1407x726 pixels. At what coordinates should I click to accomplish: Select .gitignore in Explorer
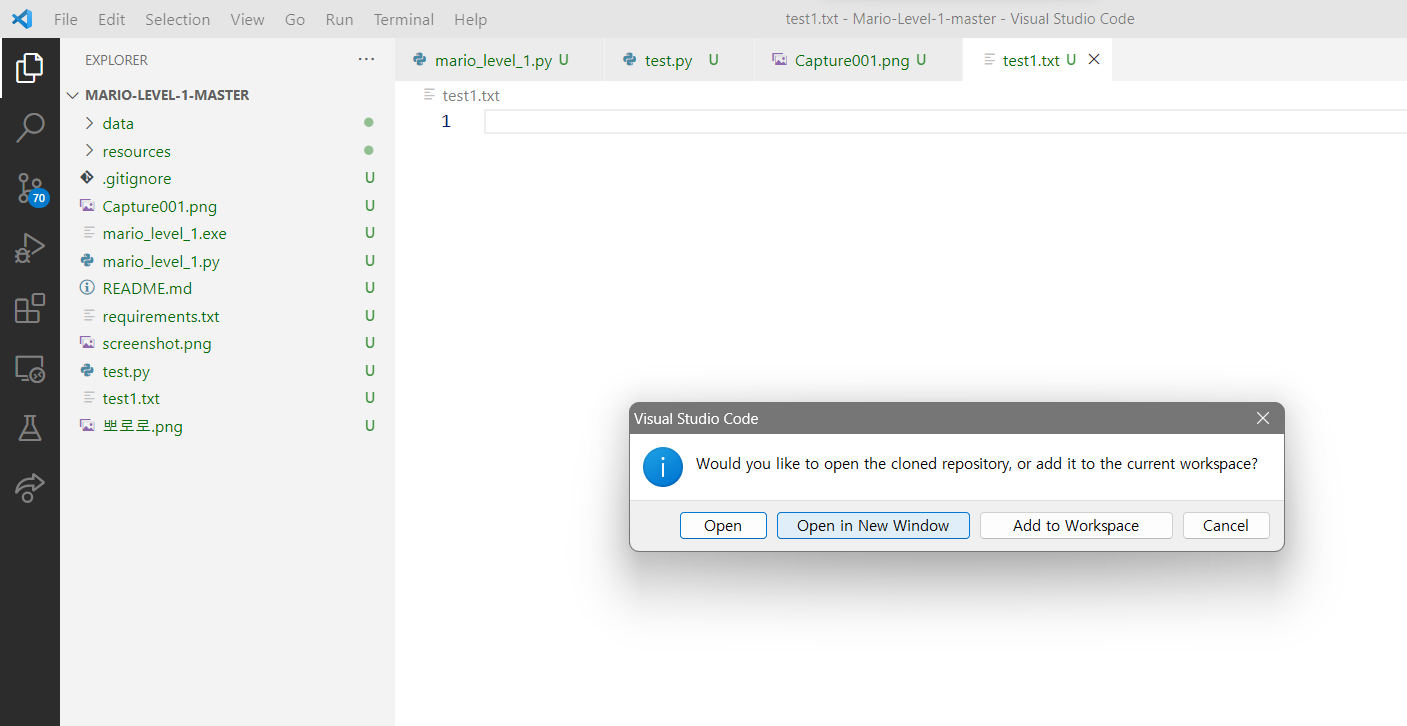[x=227, y=178]
